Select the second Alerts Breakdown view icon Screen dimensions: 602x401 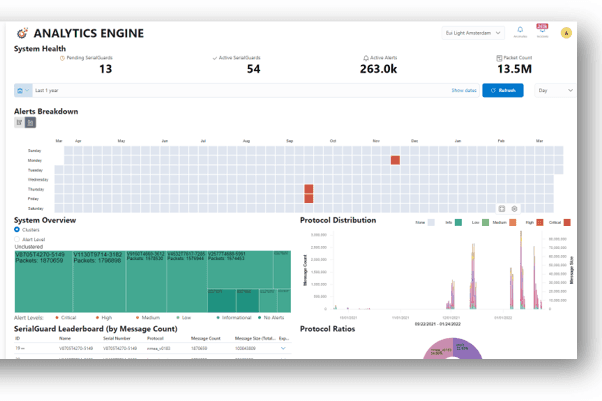31,123
